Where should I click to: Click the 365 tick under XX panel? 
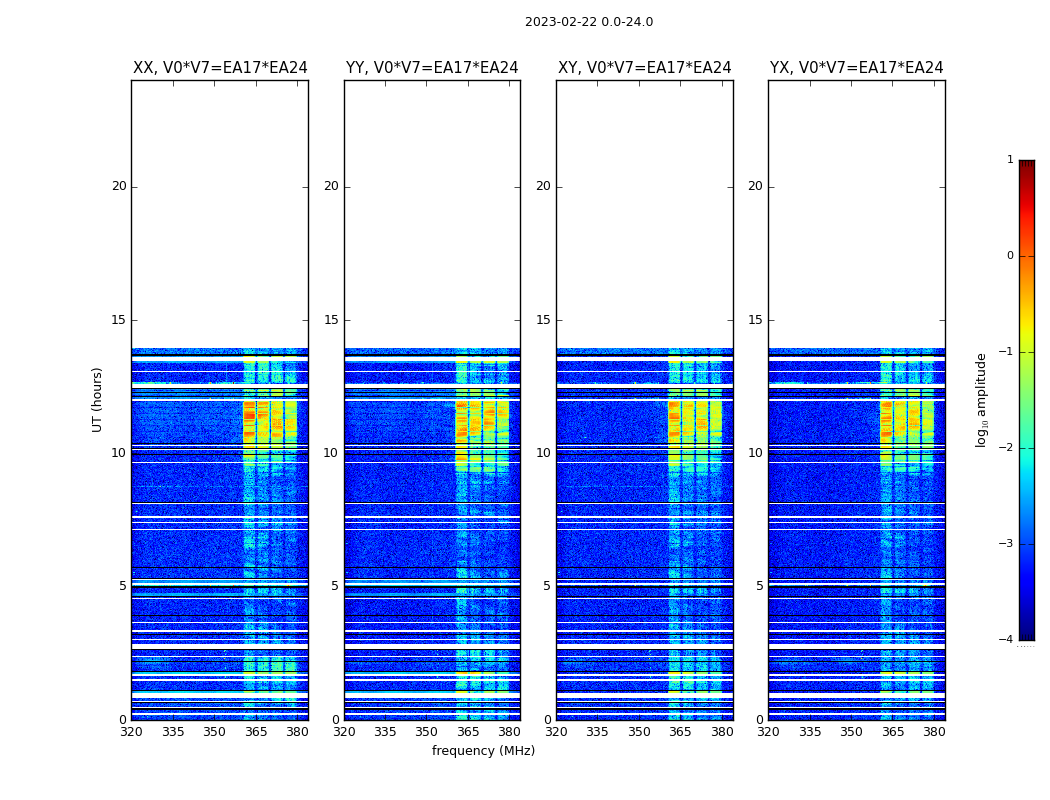point(256,732)
